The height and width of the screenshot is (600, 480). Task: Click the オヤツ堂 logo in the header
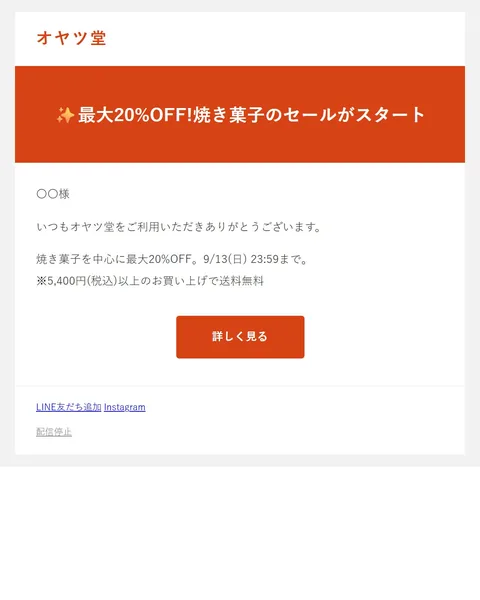71,38
